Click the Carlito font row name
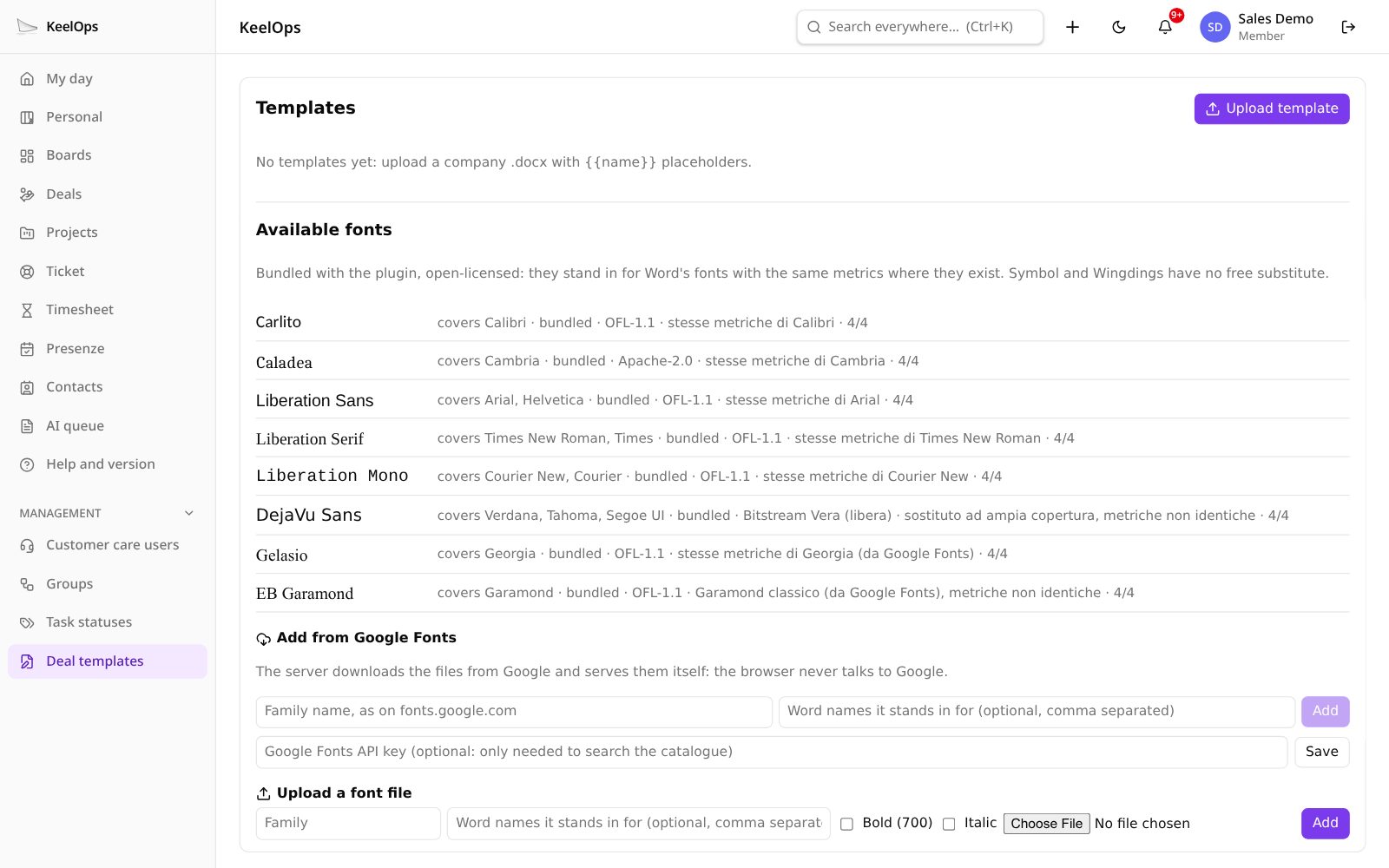 pos(279,322)
